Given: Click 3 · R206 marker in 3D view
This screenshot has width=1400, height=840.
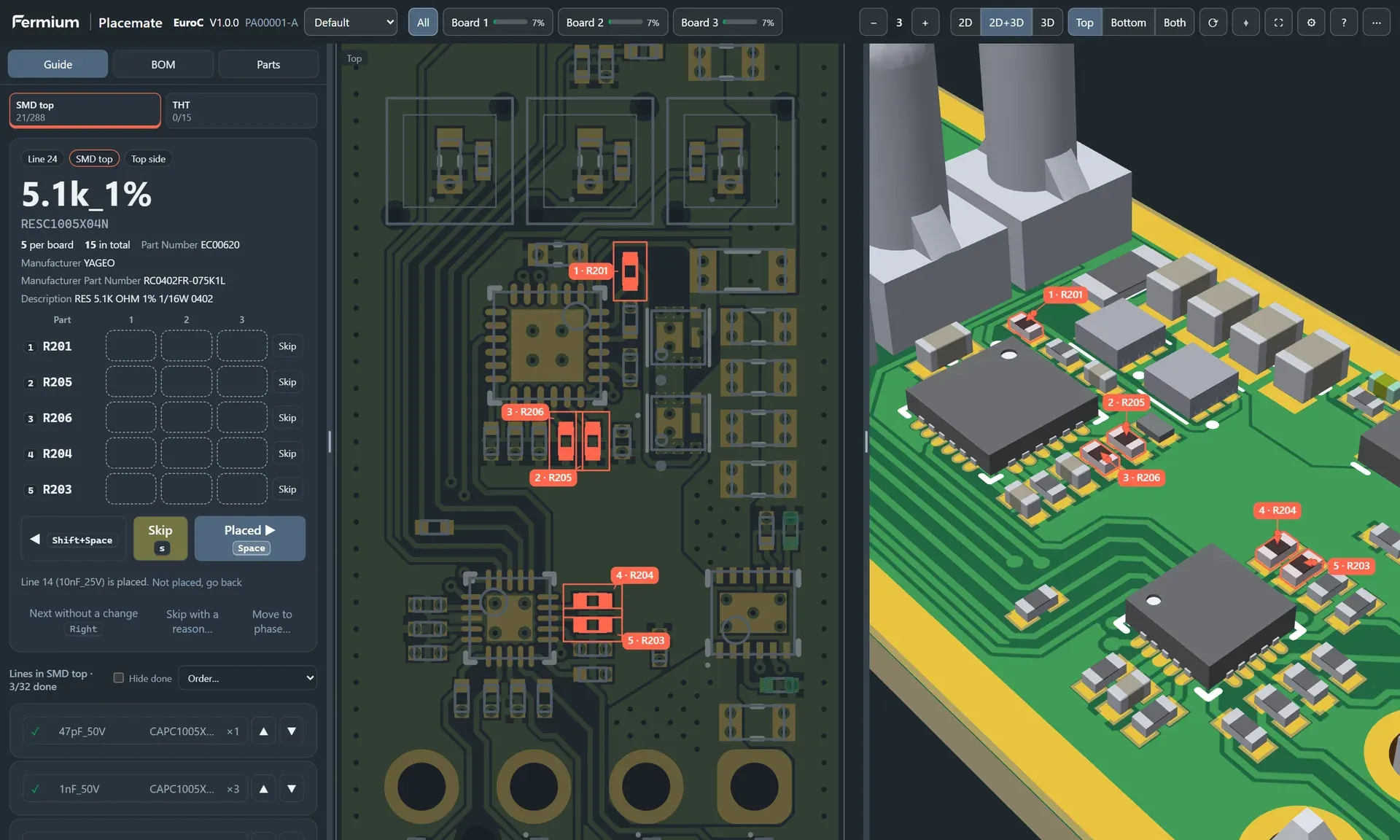Looking at the screenshot, I should (1142, 478).
